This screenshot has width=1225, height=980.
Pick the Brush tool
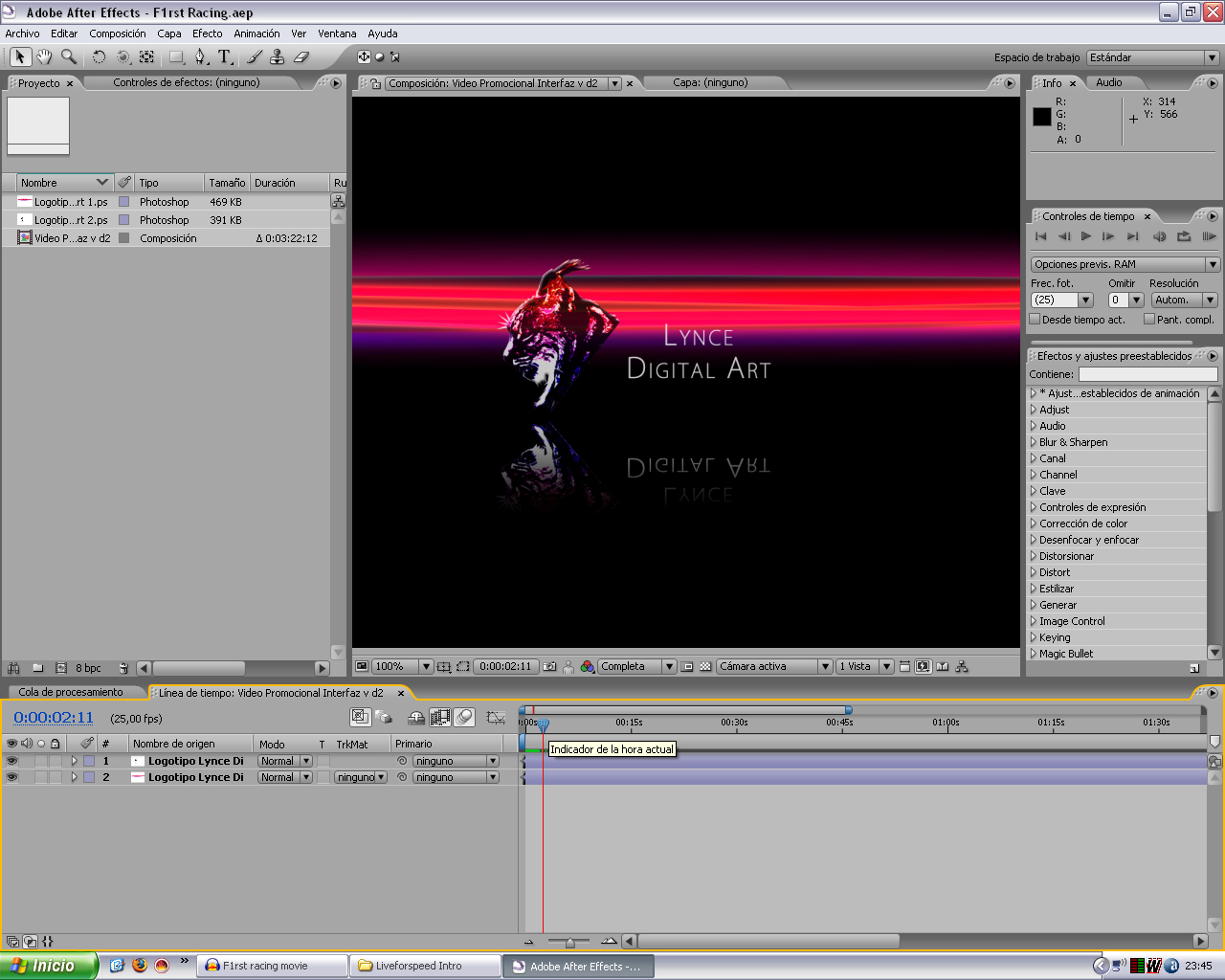pyautogui.click(x=254, y=57)
